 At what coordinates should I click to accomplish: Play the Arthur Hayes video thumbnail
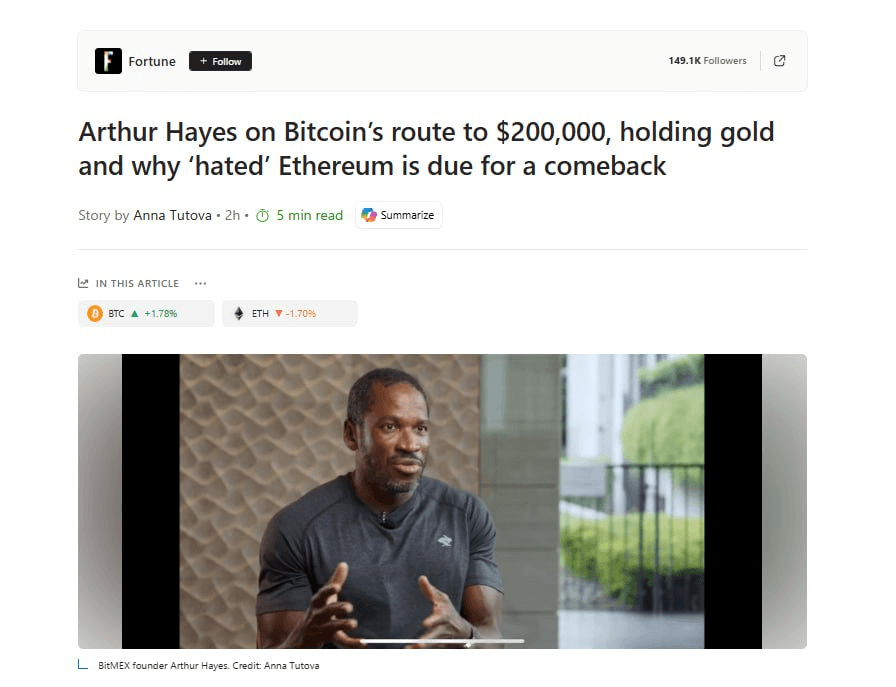442,501
